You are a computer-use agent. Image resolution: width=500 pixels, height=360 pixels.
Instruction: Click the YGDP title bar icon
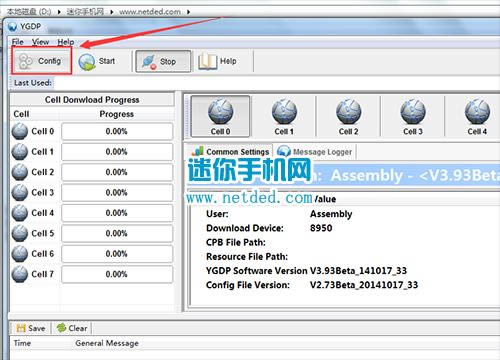click(12, 26)
